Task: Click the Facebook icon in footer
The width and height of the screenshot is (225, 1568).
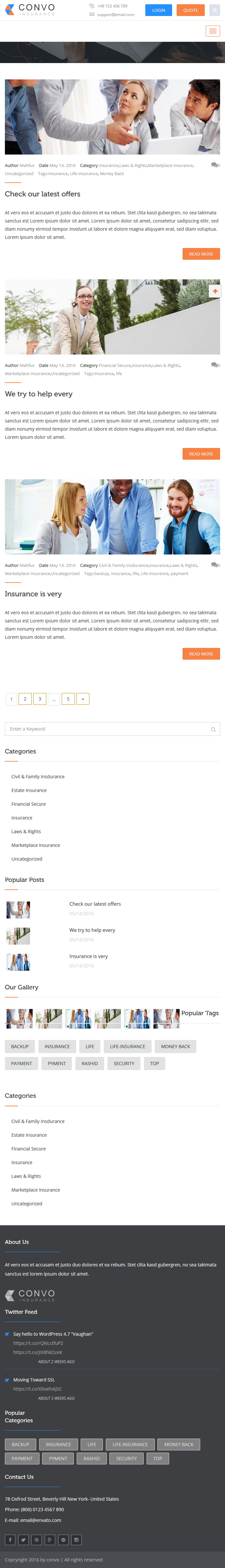Action: [x=10, y=1539]
